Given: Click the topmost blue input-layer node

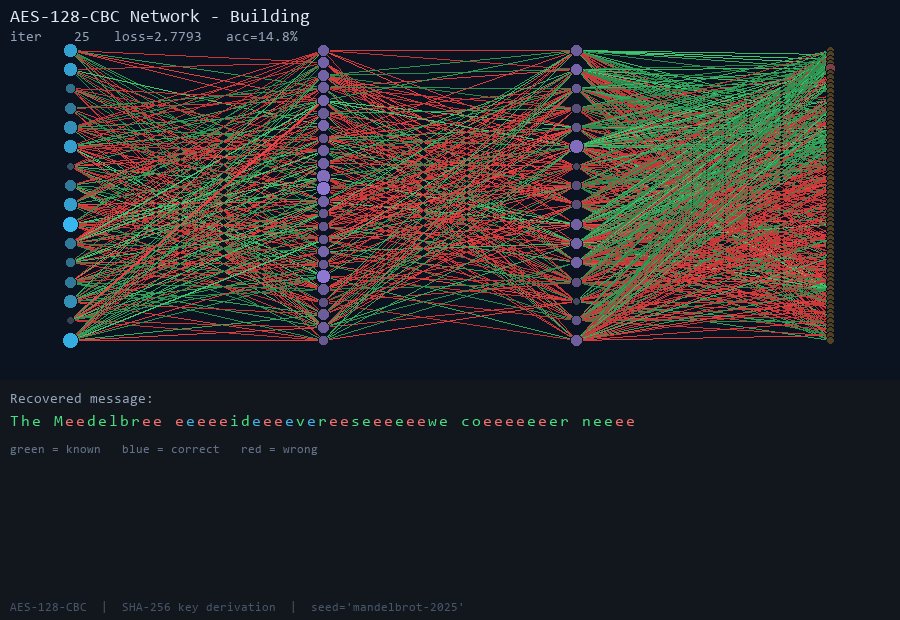Looking at the screenshot, I should pos(71,51).
